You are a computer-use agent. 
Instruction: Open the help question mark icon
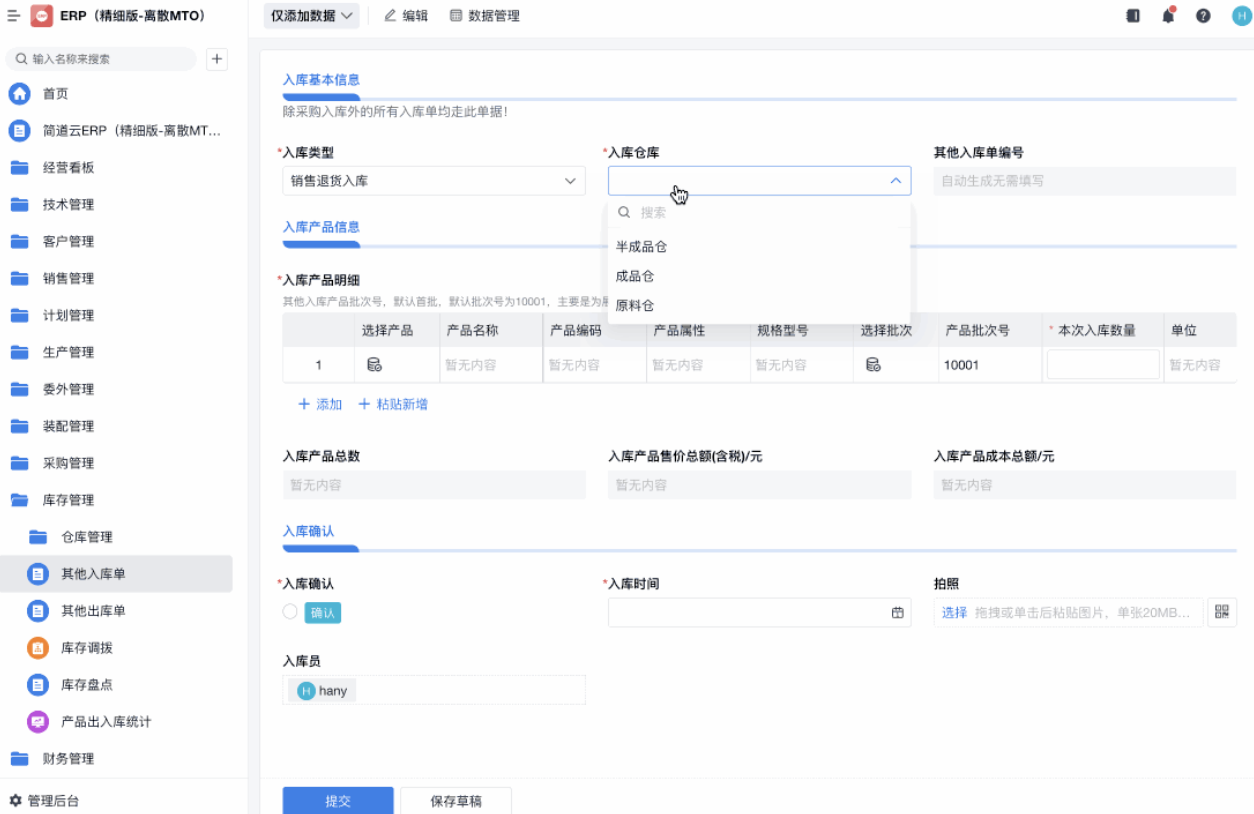pyautogui.click(x=1203, y=16)
